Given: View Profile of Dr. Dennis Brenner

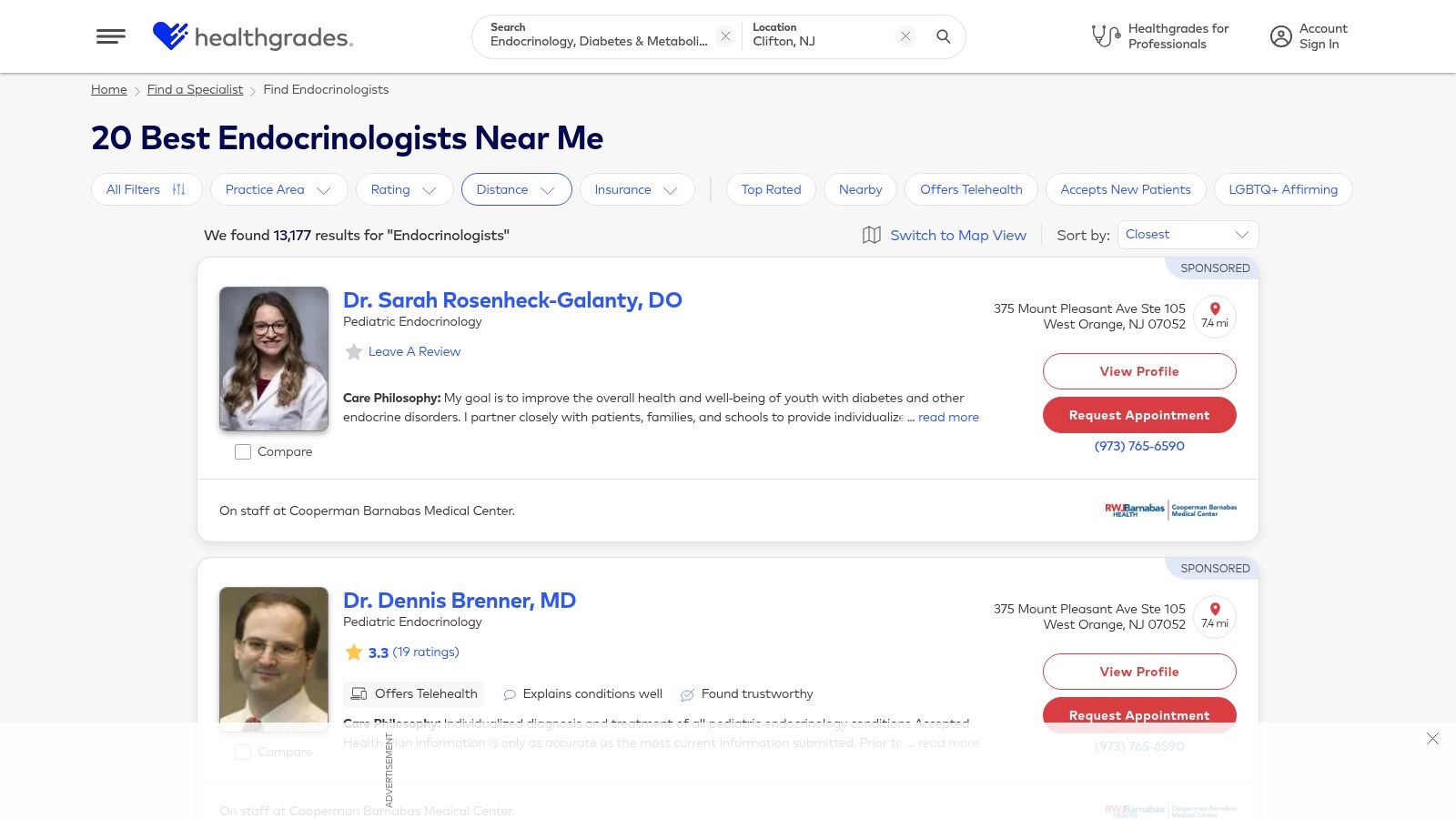Looking at the screenshot, I should pyautogui.click(x=1139, y=672).
